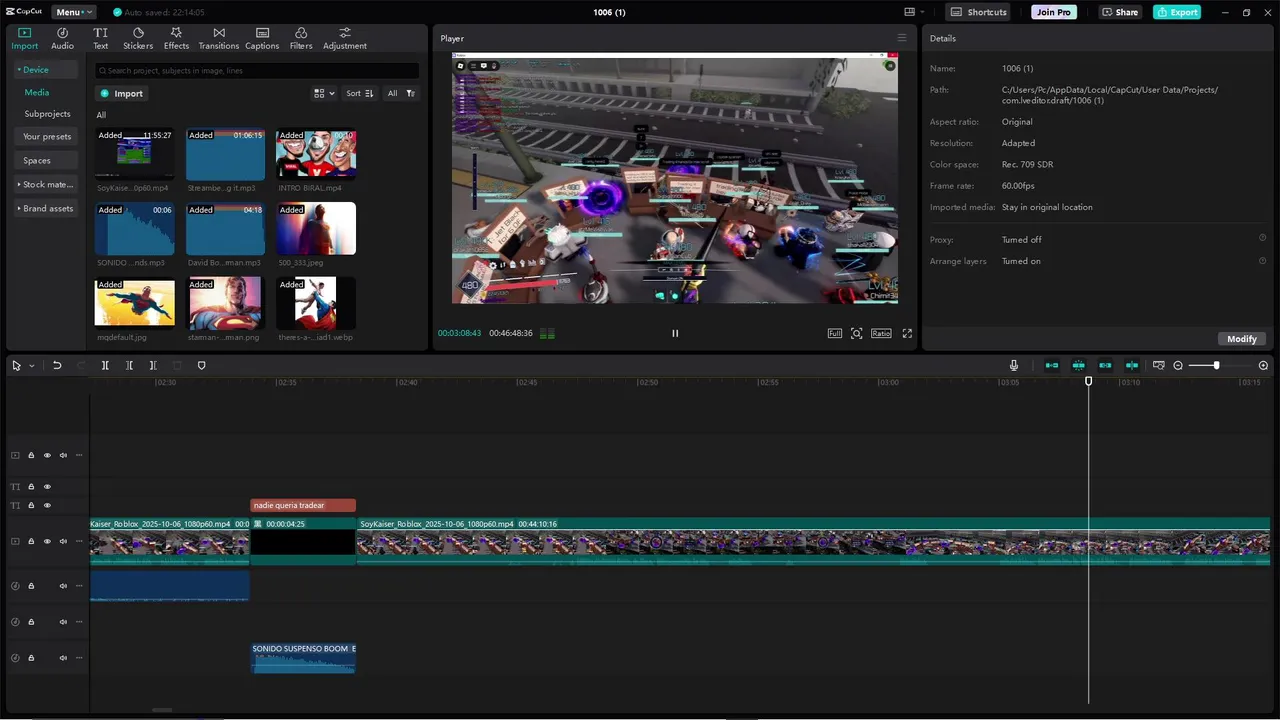Viewport: 1280px width, 720px height.
Task: Add a marker with the shield icon
Action: tap(201, 365)
